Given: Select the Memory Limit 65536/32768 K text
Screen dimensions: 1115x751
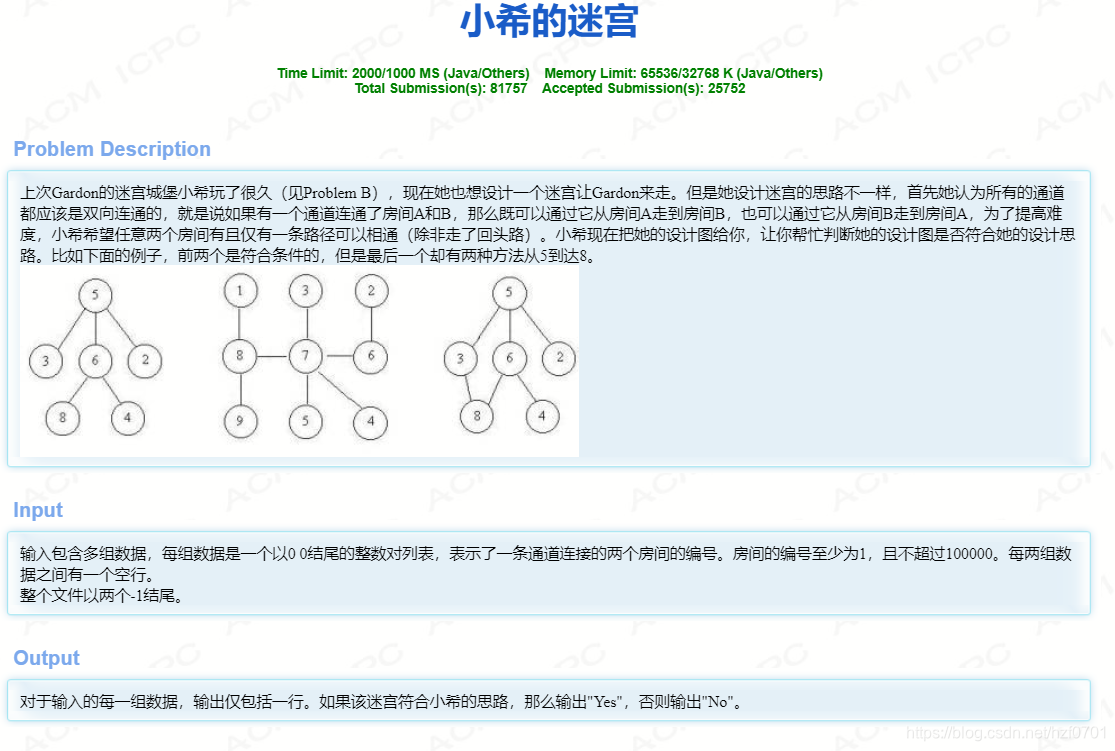Looking at the screenshot, I should click(683, 73).
